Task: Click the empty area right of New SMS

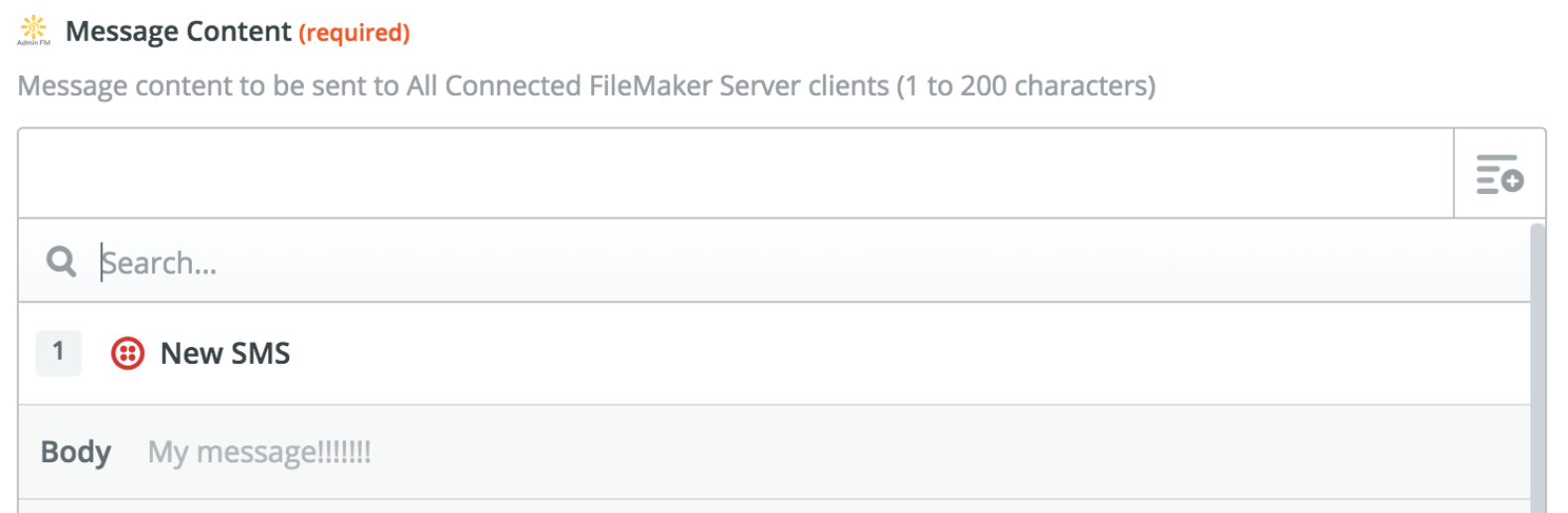Action: click(x=894, y=353)
